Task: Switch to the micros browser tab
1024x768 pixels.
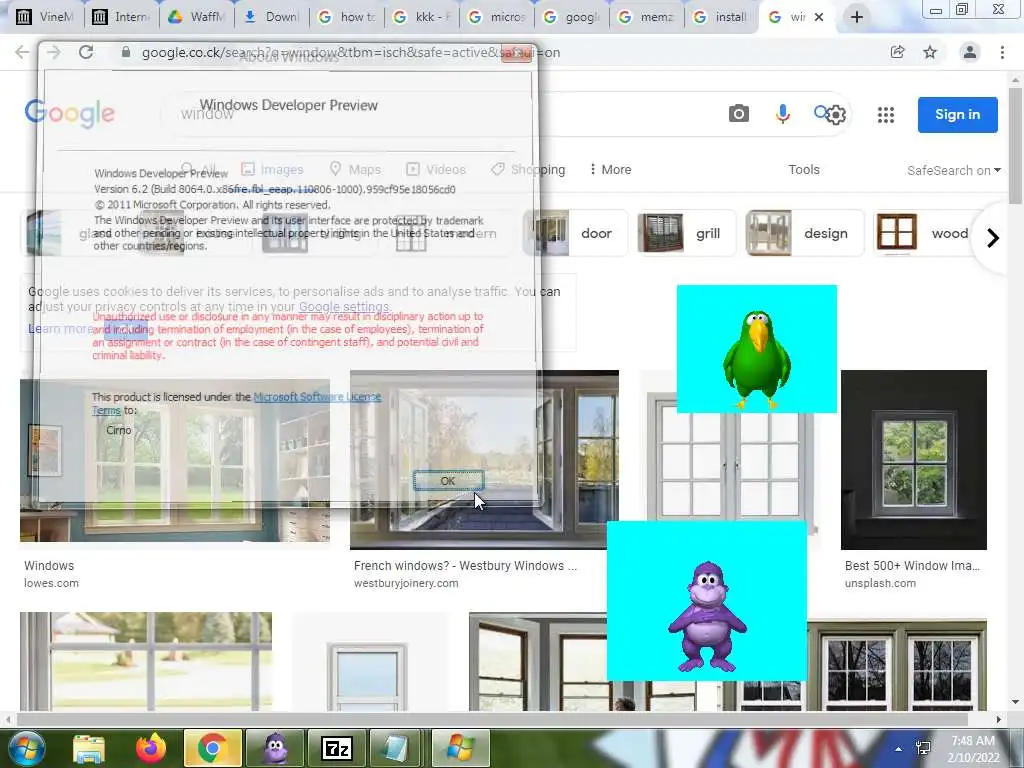Action: point(496,17)
